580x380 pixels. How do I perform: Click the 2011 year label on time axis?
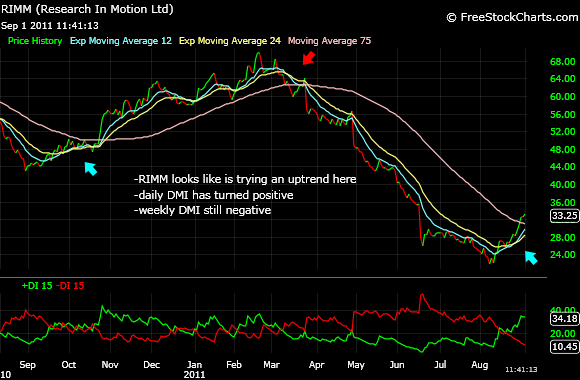(x=194, y=375)
